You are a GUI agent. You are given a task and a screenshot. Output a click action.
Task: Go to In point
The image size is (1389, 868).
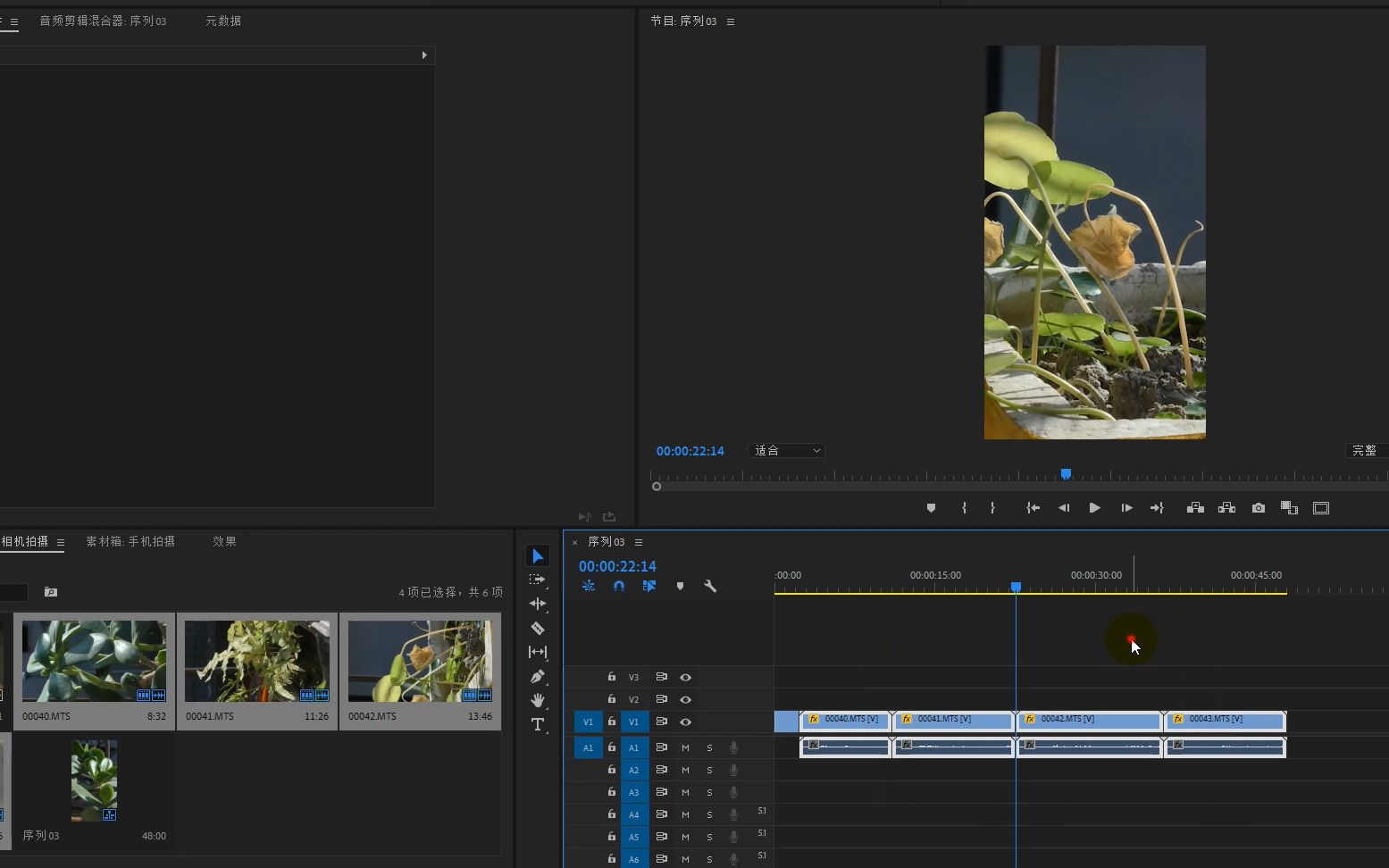[x=1033, y=508]
